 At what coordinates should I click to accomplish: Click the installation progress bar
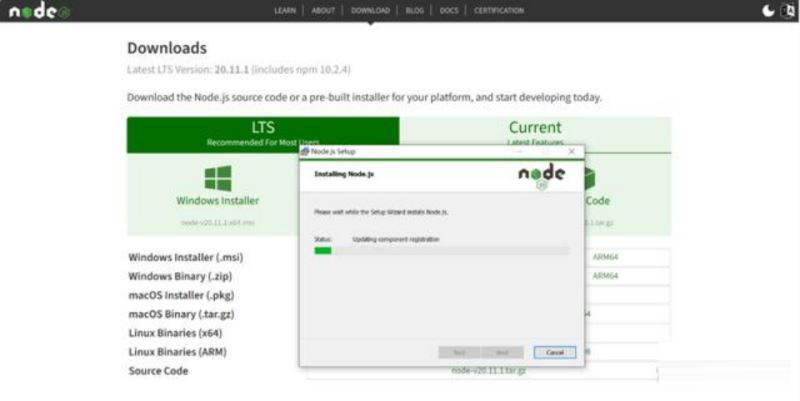(442, 250)
